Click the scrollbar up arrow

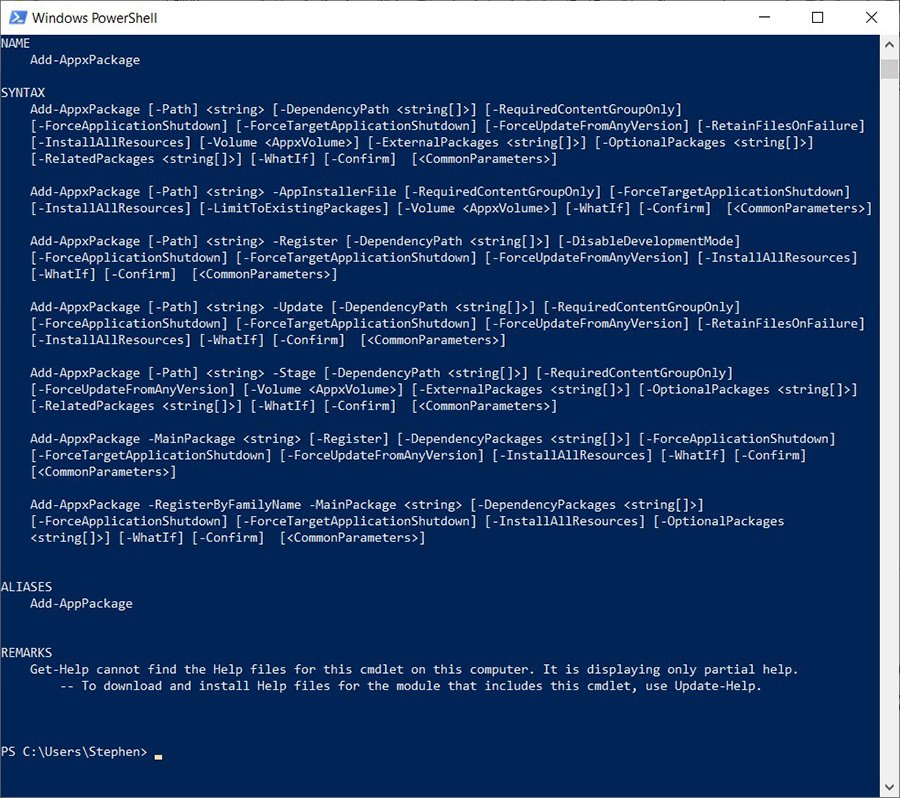click(x=889, y=45)
